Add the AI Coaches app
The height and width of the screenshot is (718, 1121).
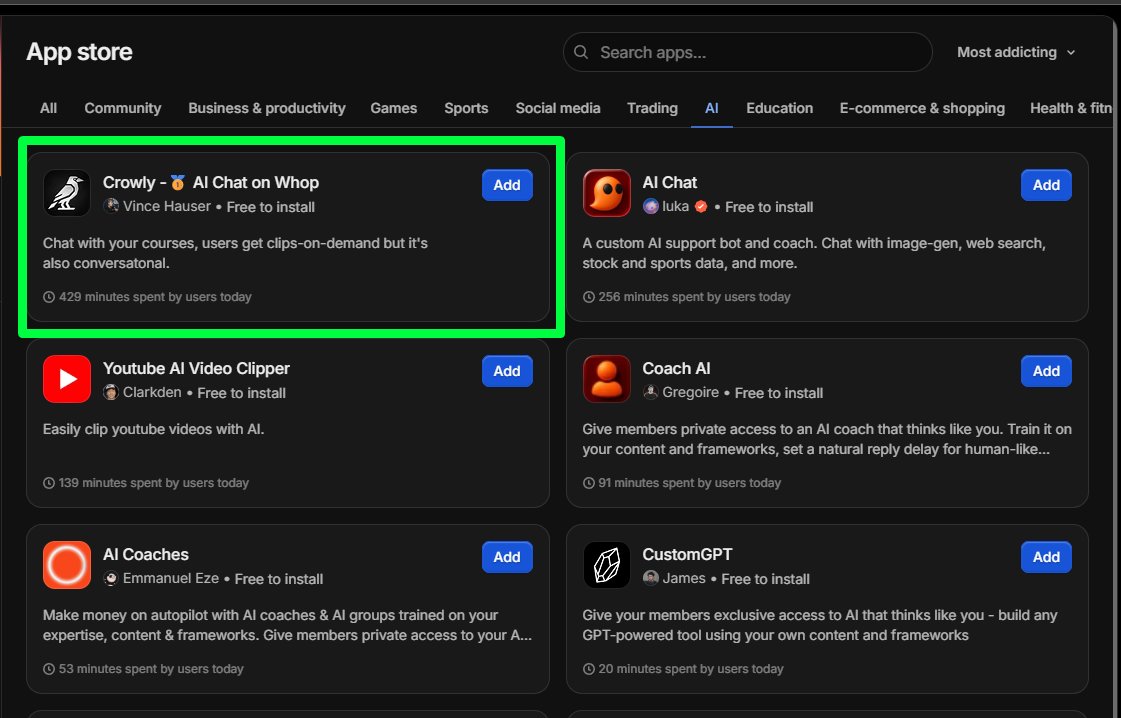pos(507,556)
